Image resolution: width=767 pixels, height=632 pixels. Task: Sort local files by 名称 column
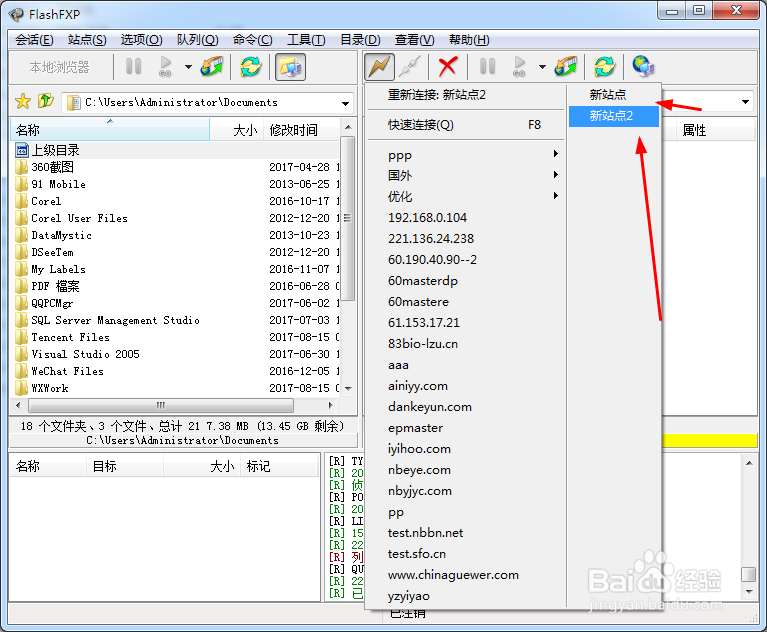coord(110,130)
